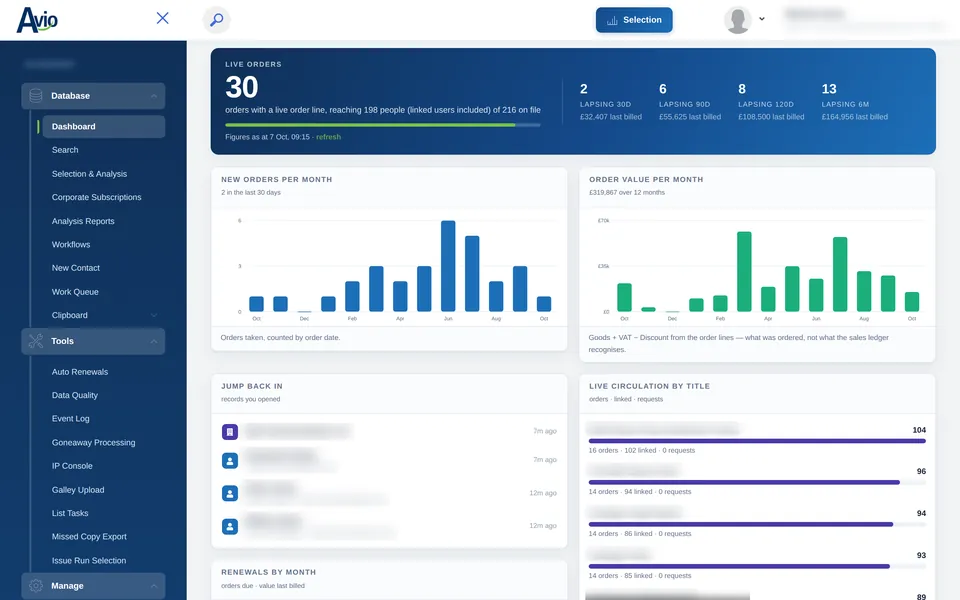Viewport: 960px width, 600px height.
Task: Open Workflows page
Action: pos(70,244)
